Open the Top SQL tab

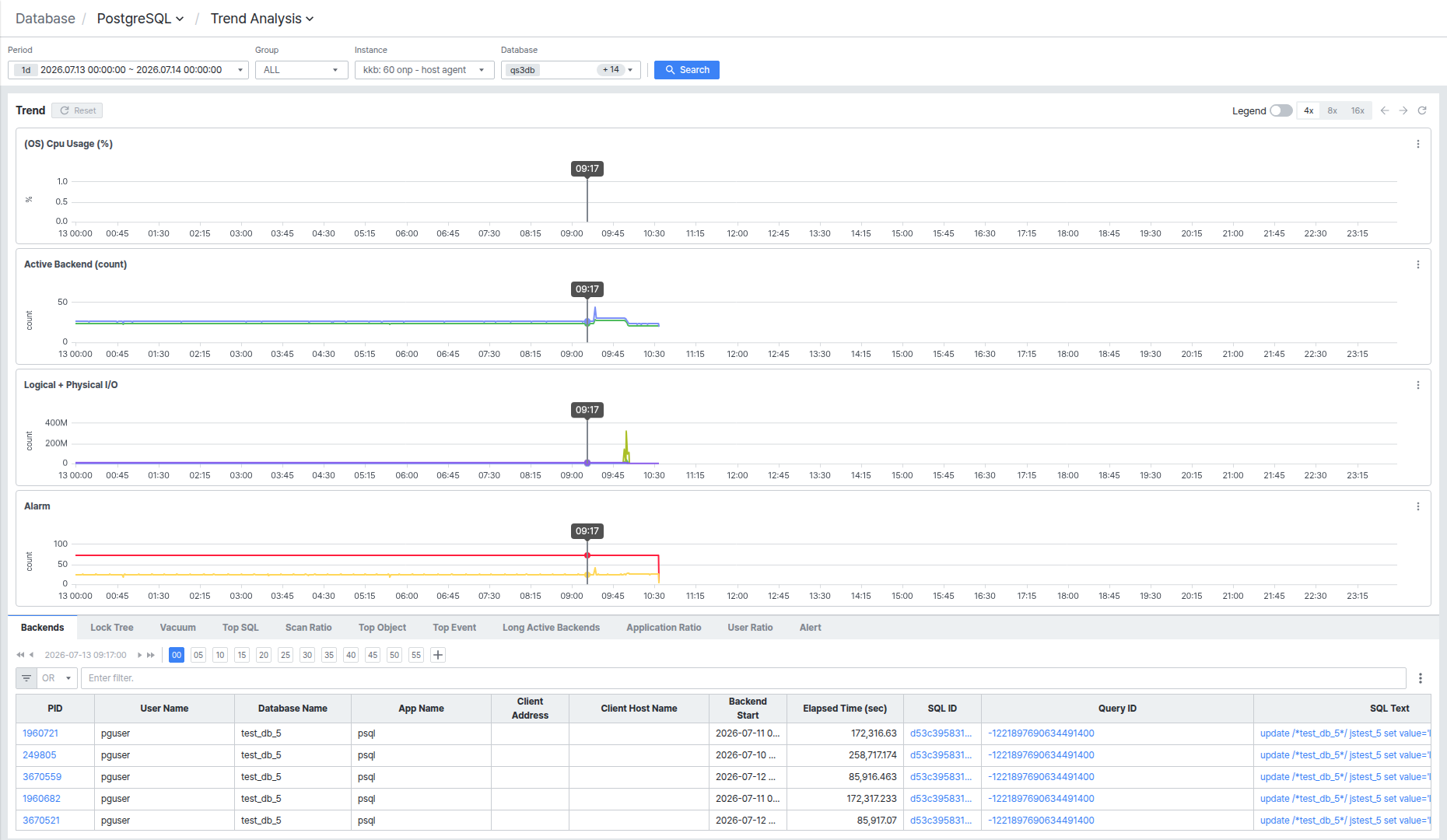240,628
